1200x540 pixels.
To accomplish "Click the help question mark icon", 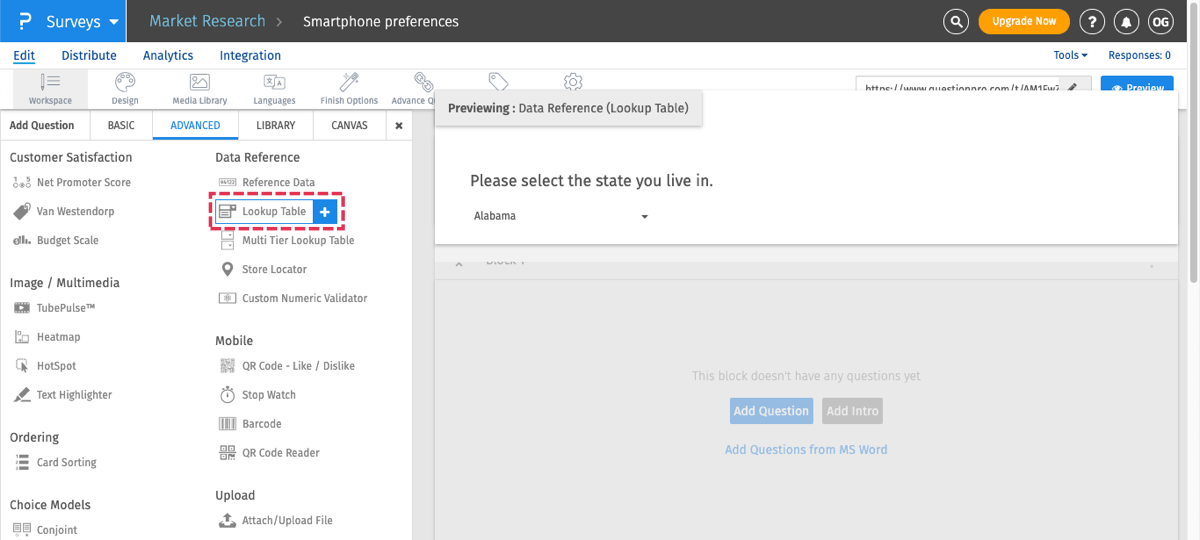I will pos(1093,21).
